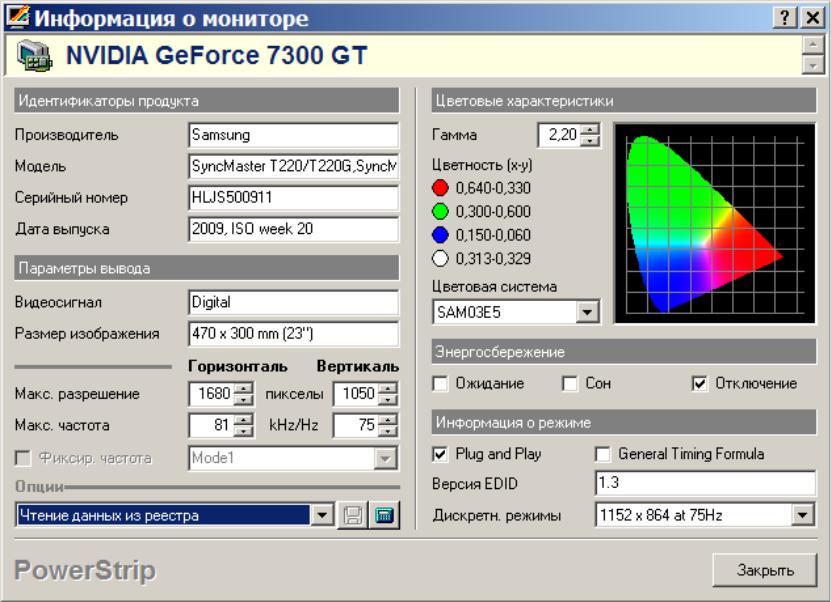Click the kHz/Hz units label
The width and height of the screenshot is (831, 602).
pos(294,425)
